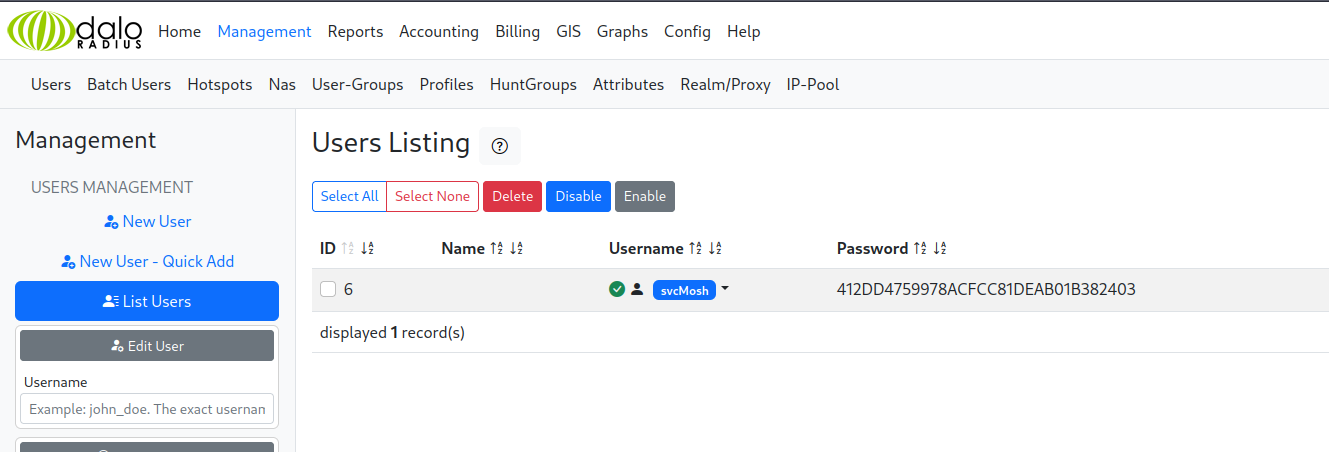
Task: Open the New User - Quick Add link
Action: [147, 261]
